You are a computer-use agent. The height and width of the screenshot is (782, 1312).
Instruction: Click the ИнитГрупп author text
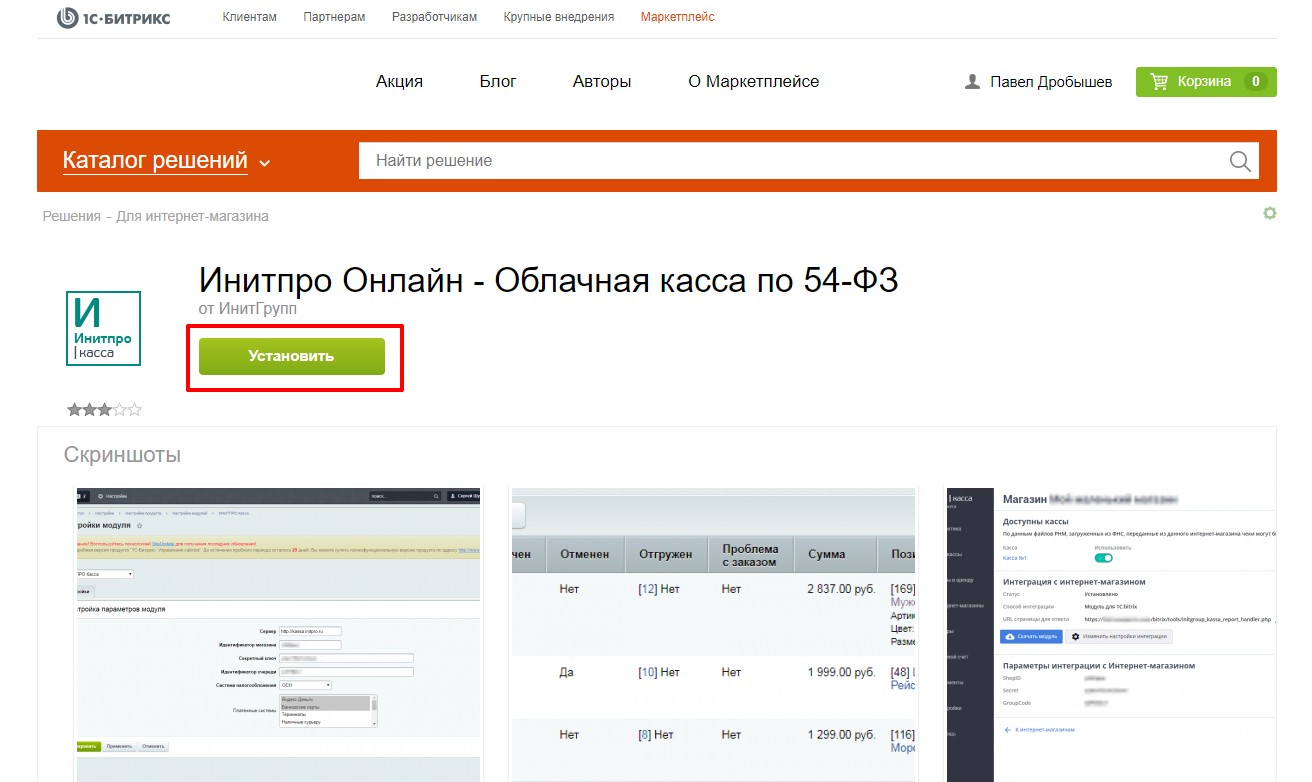click(258, 309)
